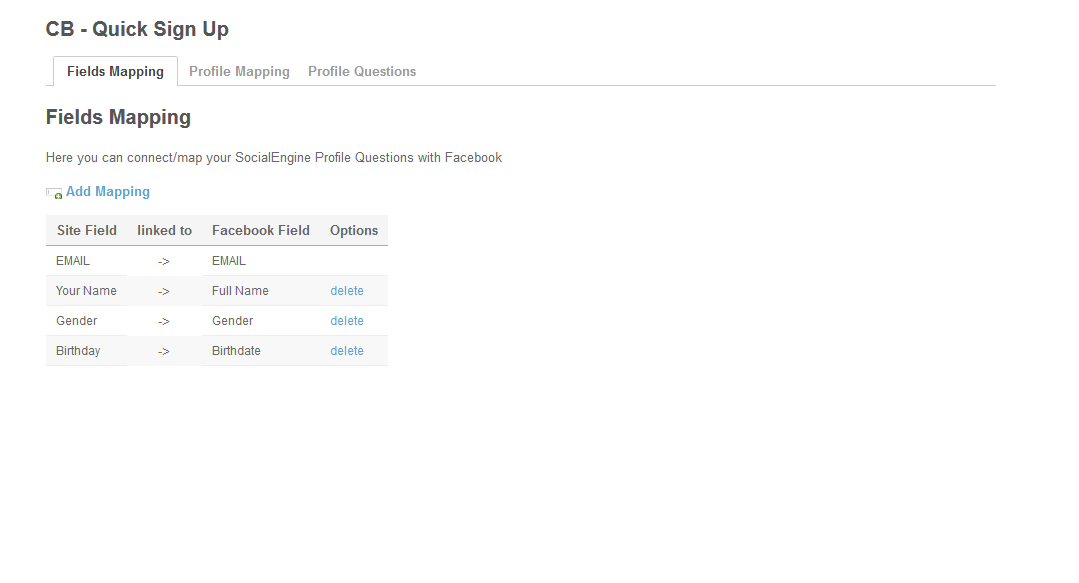This screenshot has width=1079, height=583.
Task: Click the Fields Mapping section heading
Action: pyautogui.click(x=118, y=117)
